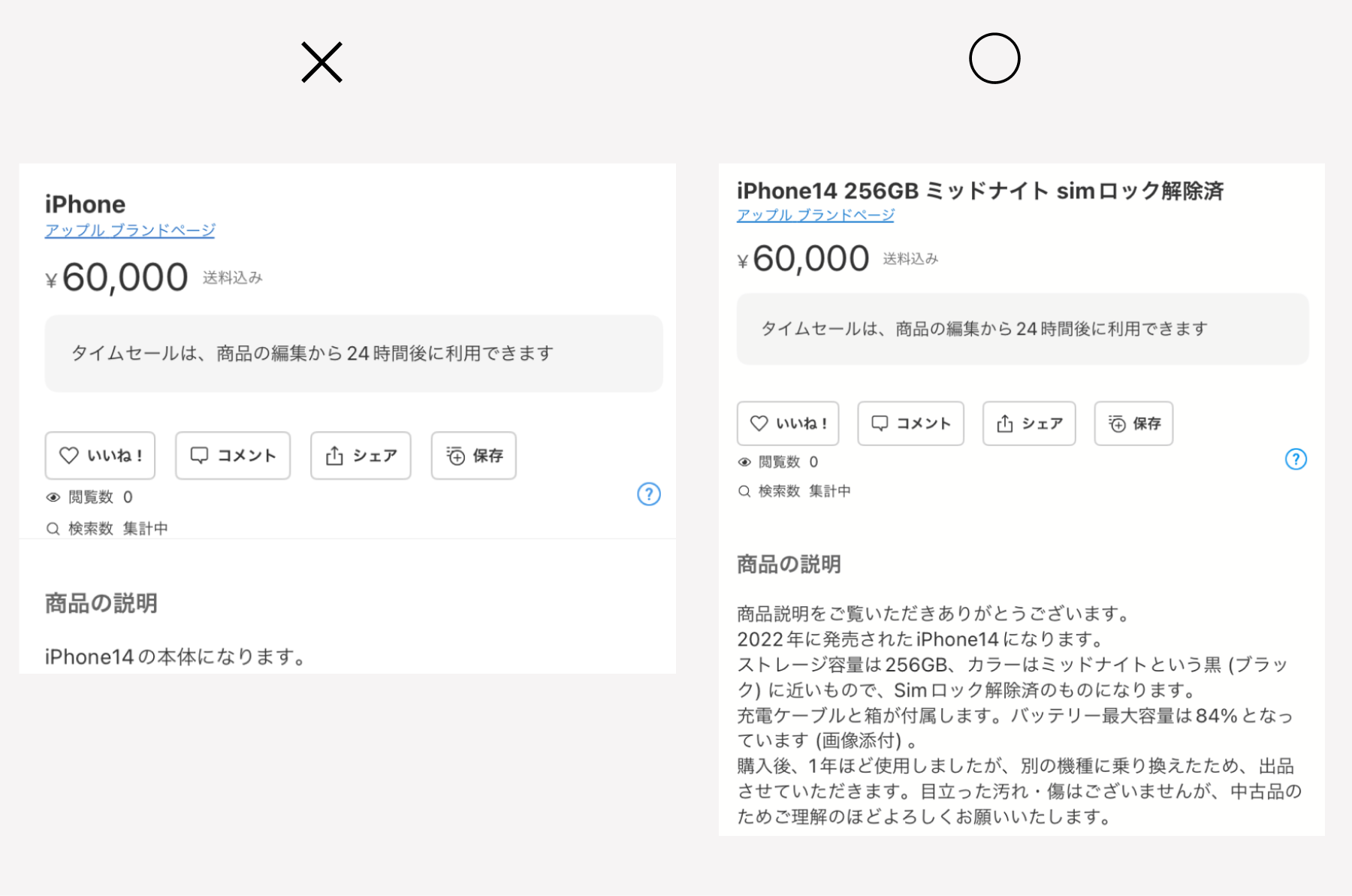Viewport: 1352px width, 896px height.
Task: Share the right iPhone14 256GB listing via シェア
Action: [x=1029, y=424]
